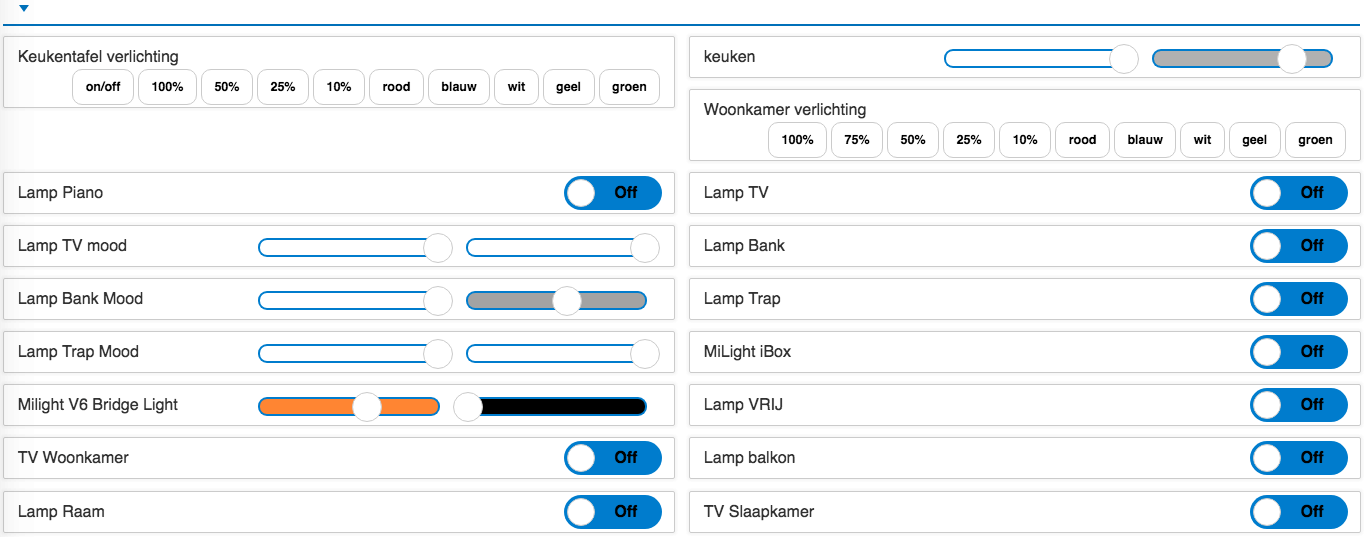This screenshot has height=537, width=1366.
Task: Collapse the section using the top triangle
Action: [x=24, y=8]
